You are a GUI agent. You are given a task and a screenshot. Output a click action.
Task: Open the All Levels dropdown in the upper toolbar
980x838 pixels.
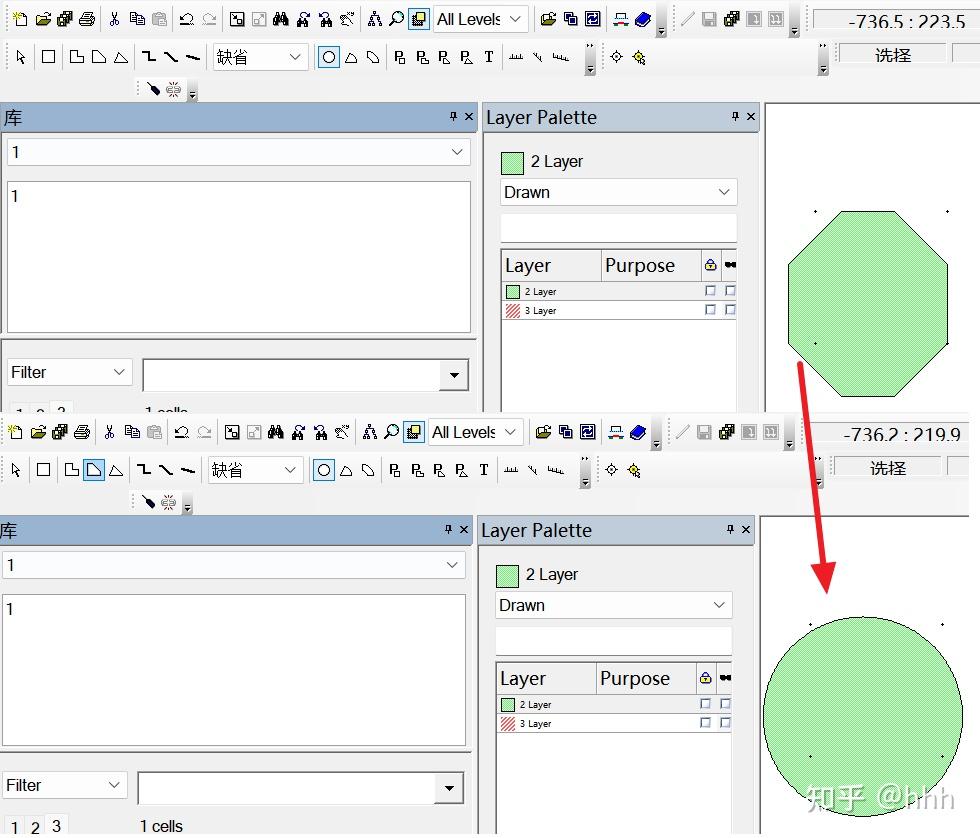tap(480, 19)
